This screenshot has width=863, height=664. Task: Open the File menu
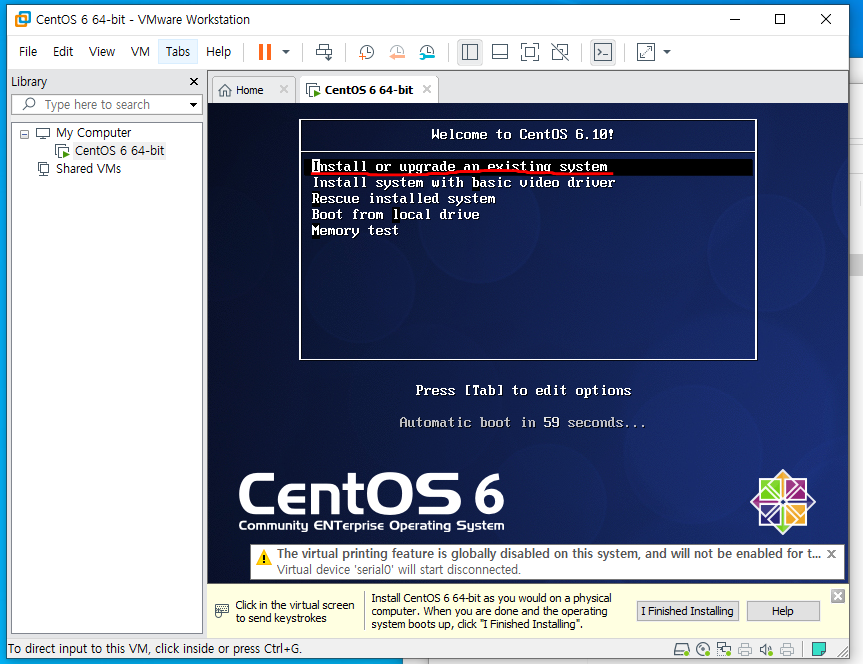28,52
